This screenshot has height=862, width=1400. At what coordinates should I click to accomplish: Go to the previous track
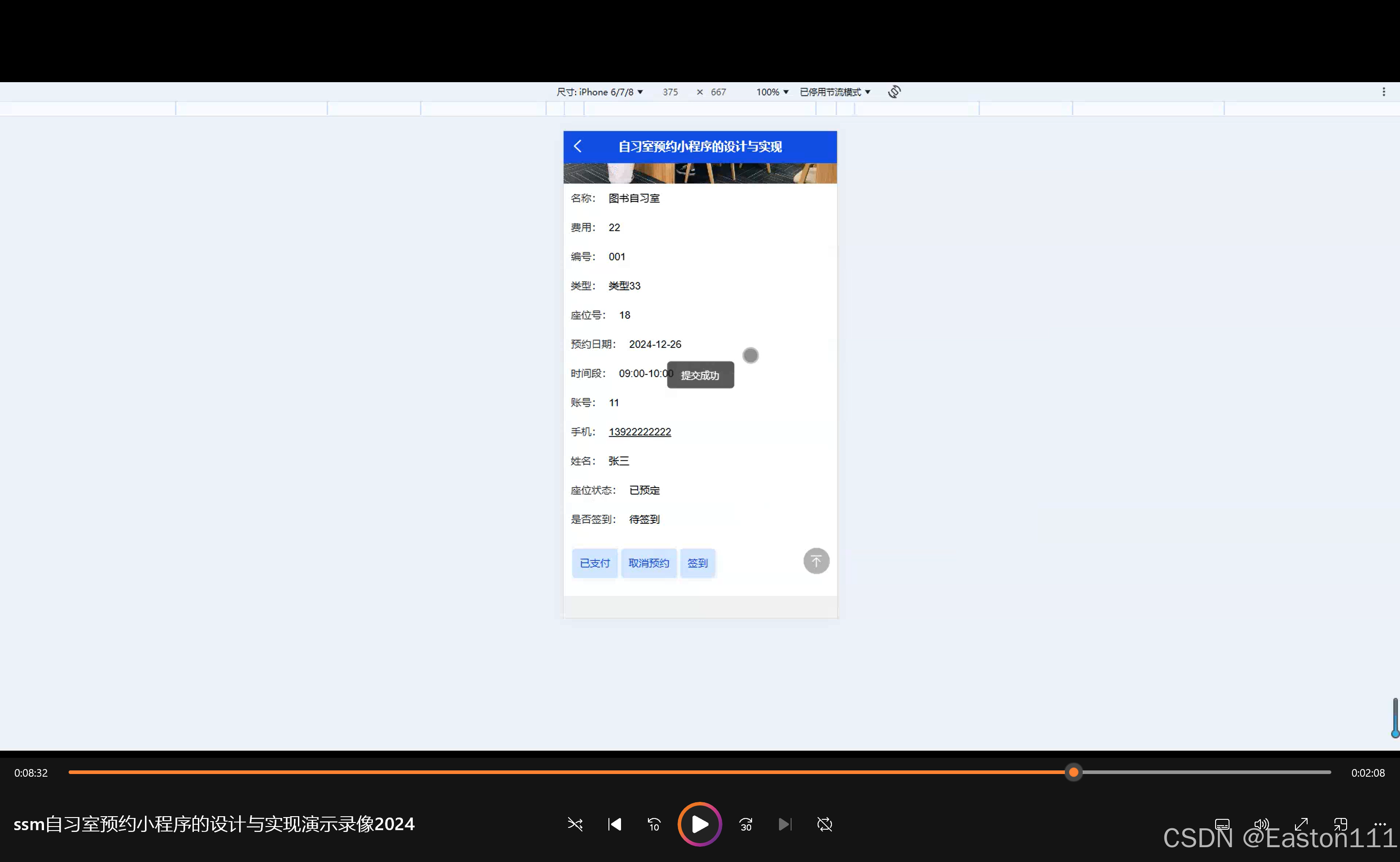coord(614,824)
